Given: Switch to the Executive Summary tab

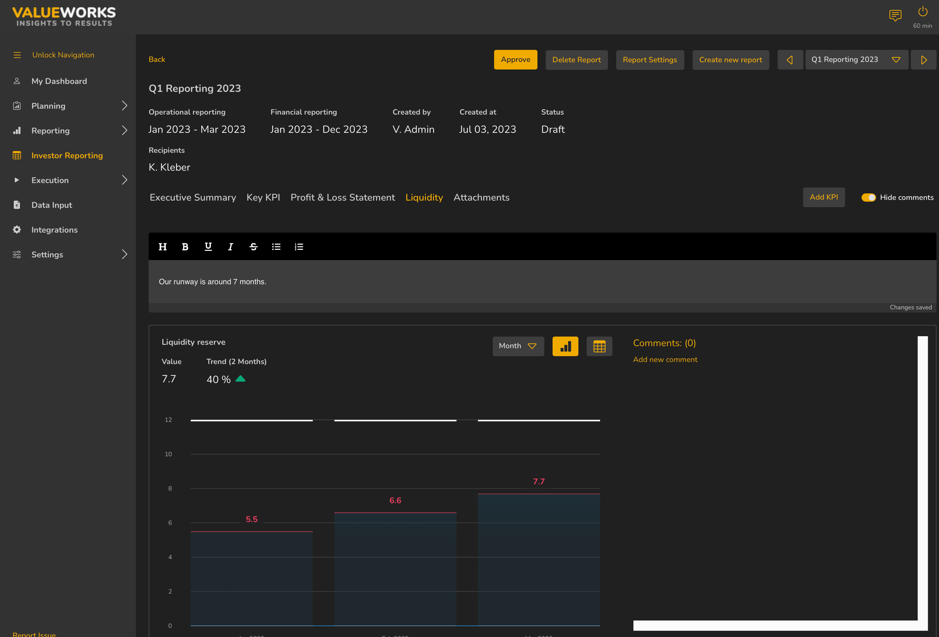Looking at the screenshot, I should 193,198.
